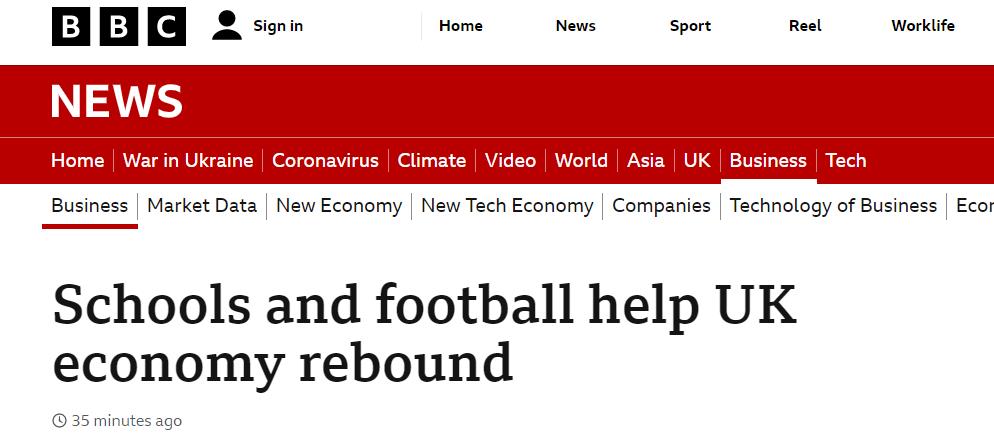Select New Tech Economy sub-section
The height and width of the screenshot is (447, 994).
507,205
